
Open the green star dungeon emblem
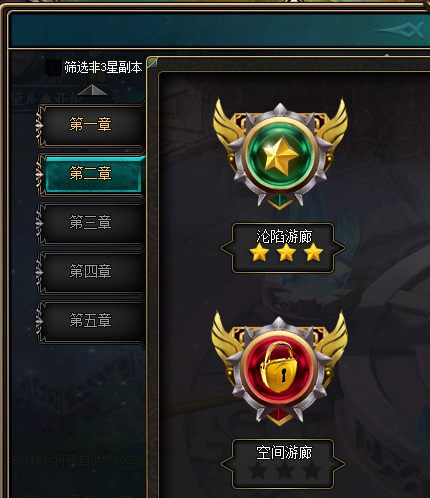tap(280, 154)
